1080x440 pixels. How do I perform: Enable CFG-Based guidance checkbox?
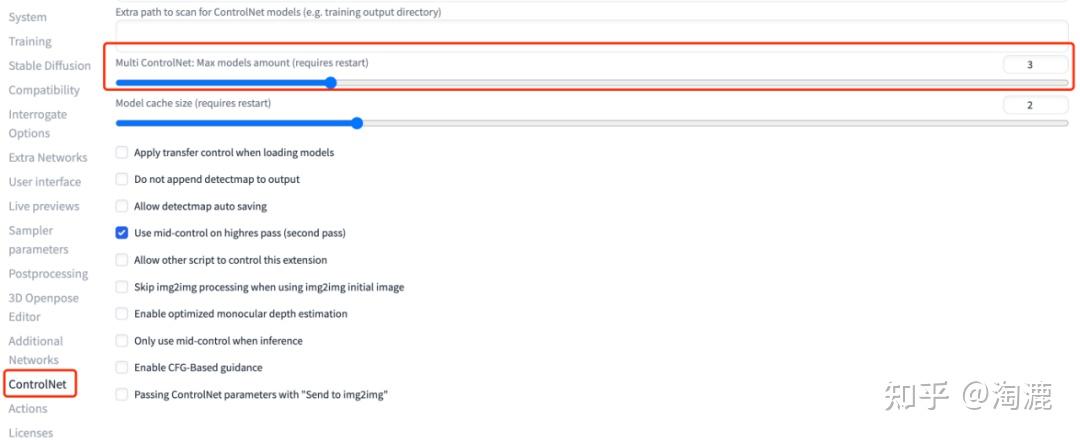point(122,368)
